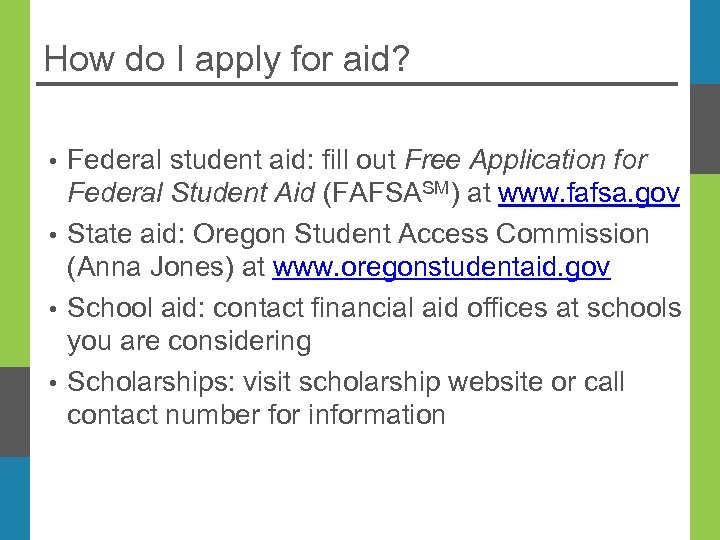Click the italic text 'Free Application for'

pos(526,160)
